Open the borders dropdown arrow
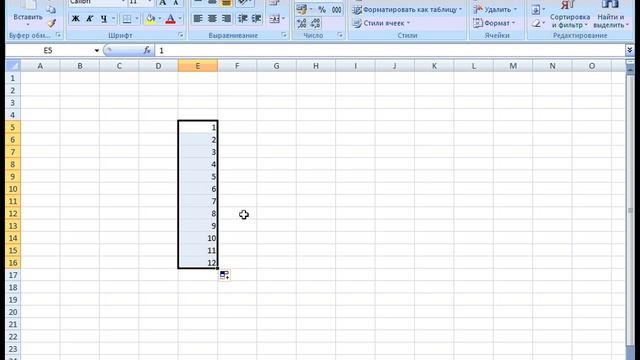The height and width of the screenshot is (360, 640). pyautogui.click(x=136, y=19)
